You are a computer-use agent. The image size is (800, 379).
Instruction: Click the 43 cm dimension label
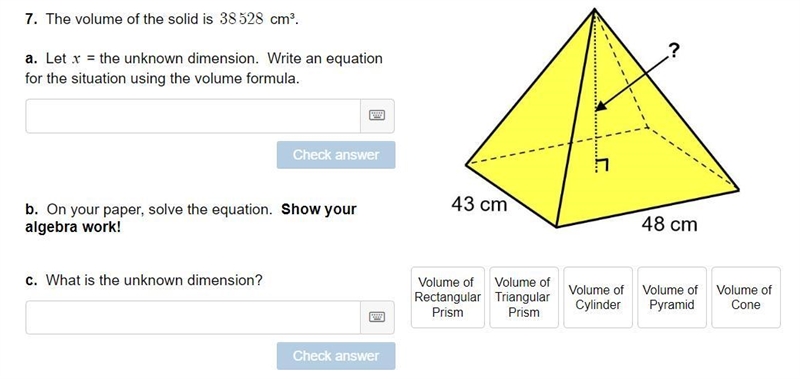(479, 205)
